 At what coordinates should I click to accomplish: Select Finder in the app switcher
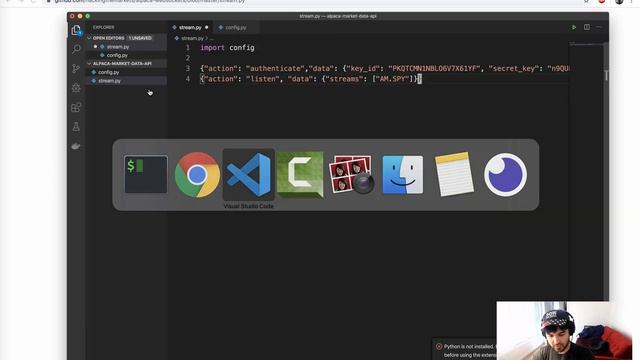click(402, 175)
